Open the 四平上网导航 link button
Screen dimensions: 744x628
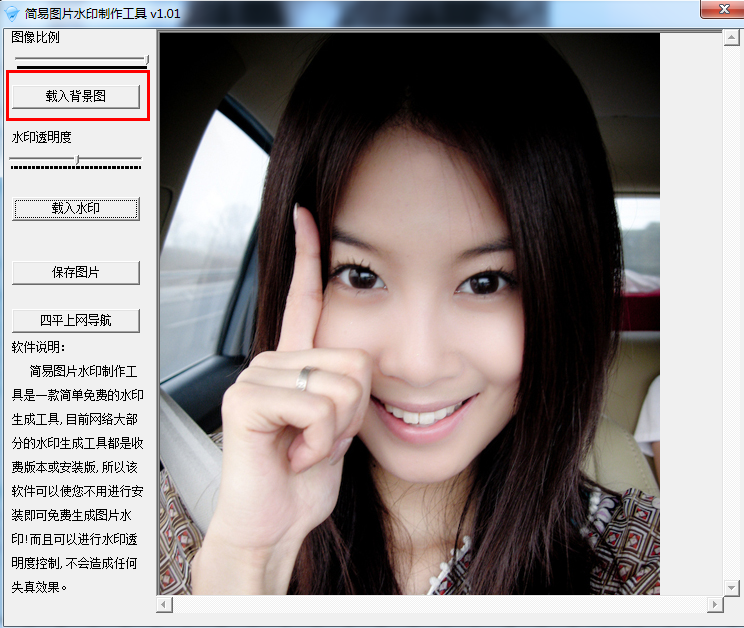[76, 321]
